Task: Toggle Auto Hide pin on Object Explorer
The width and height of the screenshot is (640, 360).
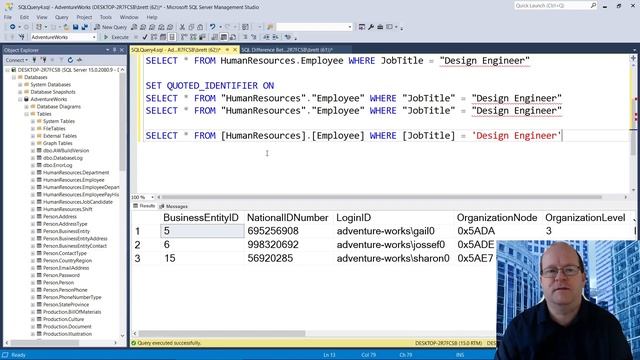Action: click(114, 50)
